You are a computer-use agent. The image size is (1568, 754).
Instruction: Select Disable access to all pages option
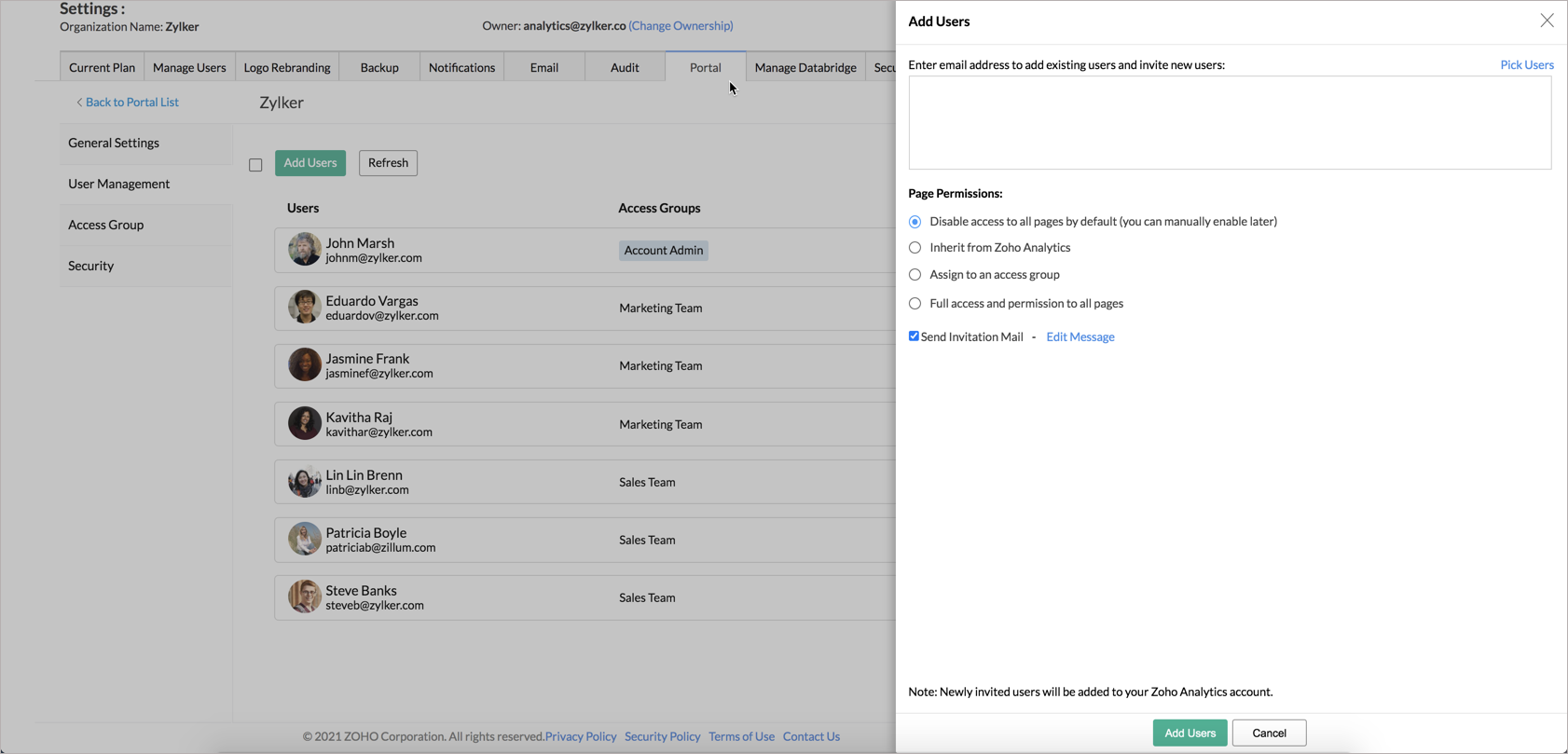(915, 222)
